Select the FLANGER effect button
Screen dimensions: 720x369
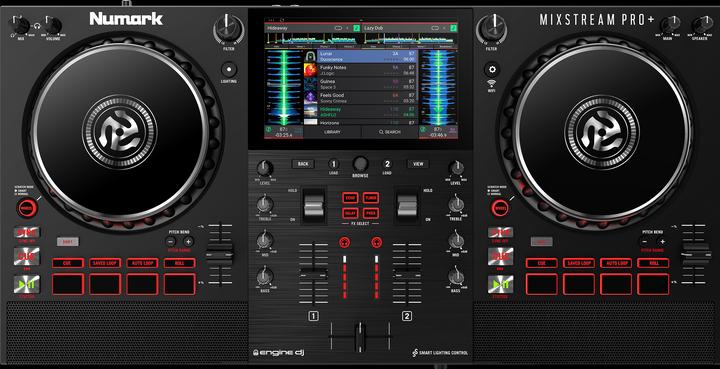(x=371, y=198)
